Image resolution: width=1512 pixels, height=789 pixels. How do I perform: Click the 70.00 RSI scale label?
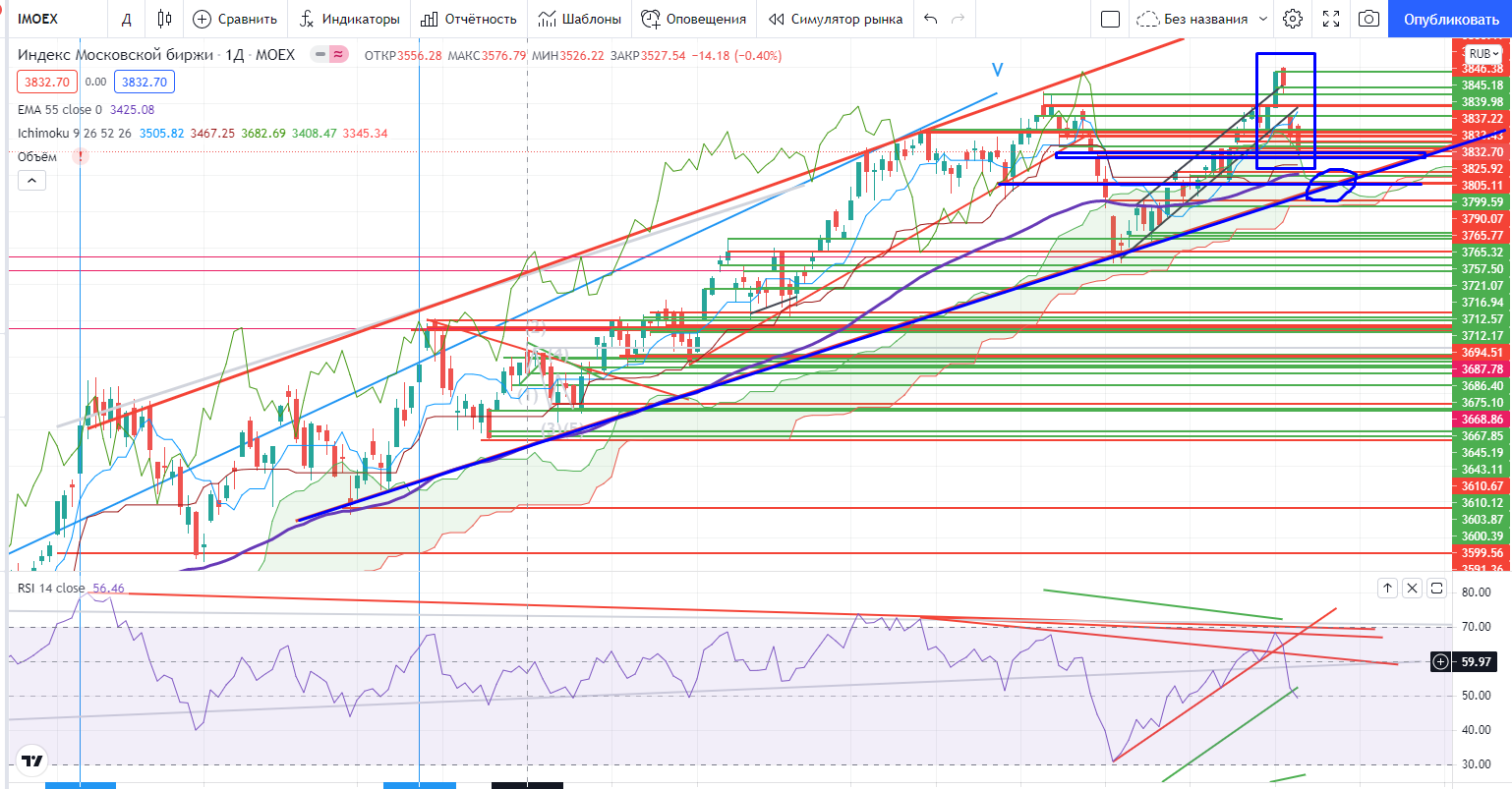(x=1477, y=627)
